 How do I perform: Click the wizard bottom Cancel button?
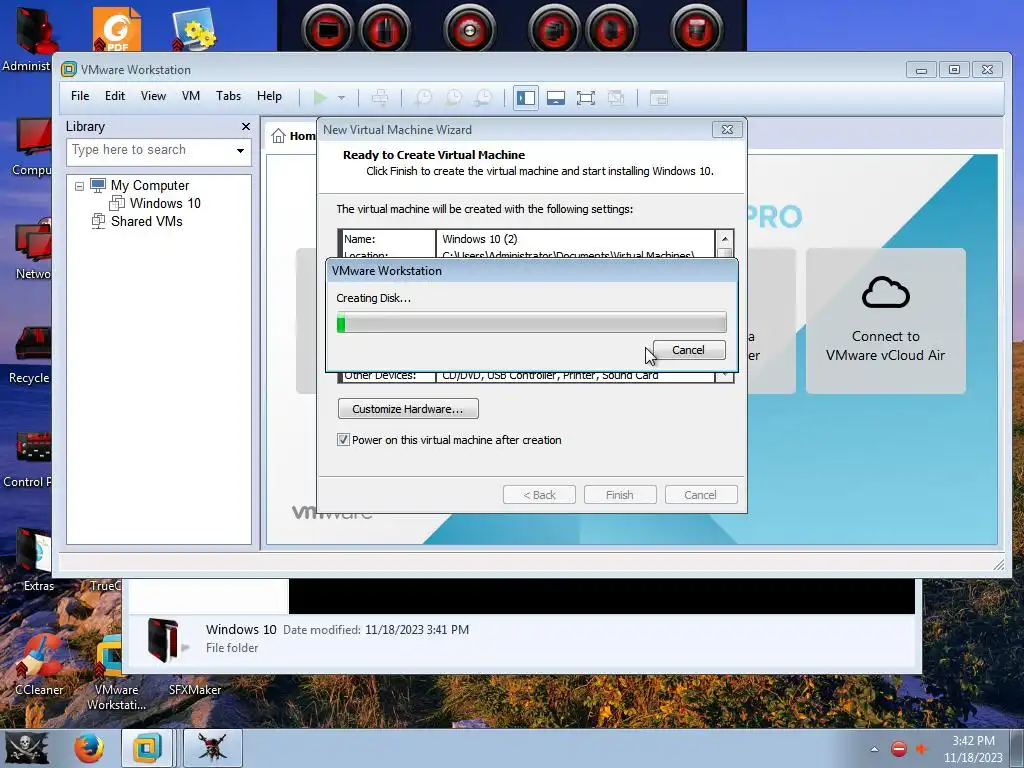[x=701, y=495]
